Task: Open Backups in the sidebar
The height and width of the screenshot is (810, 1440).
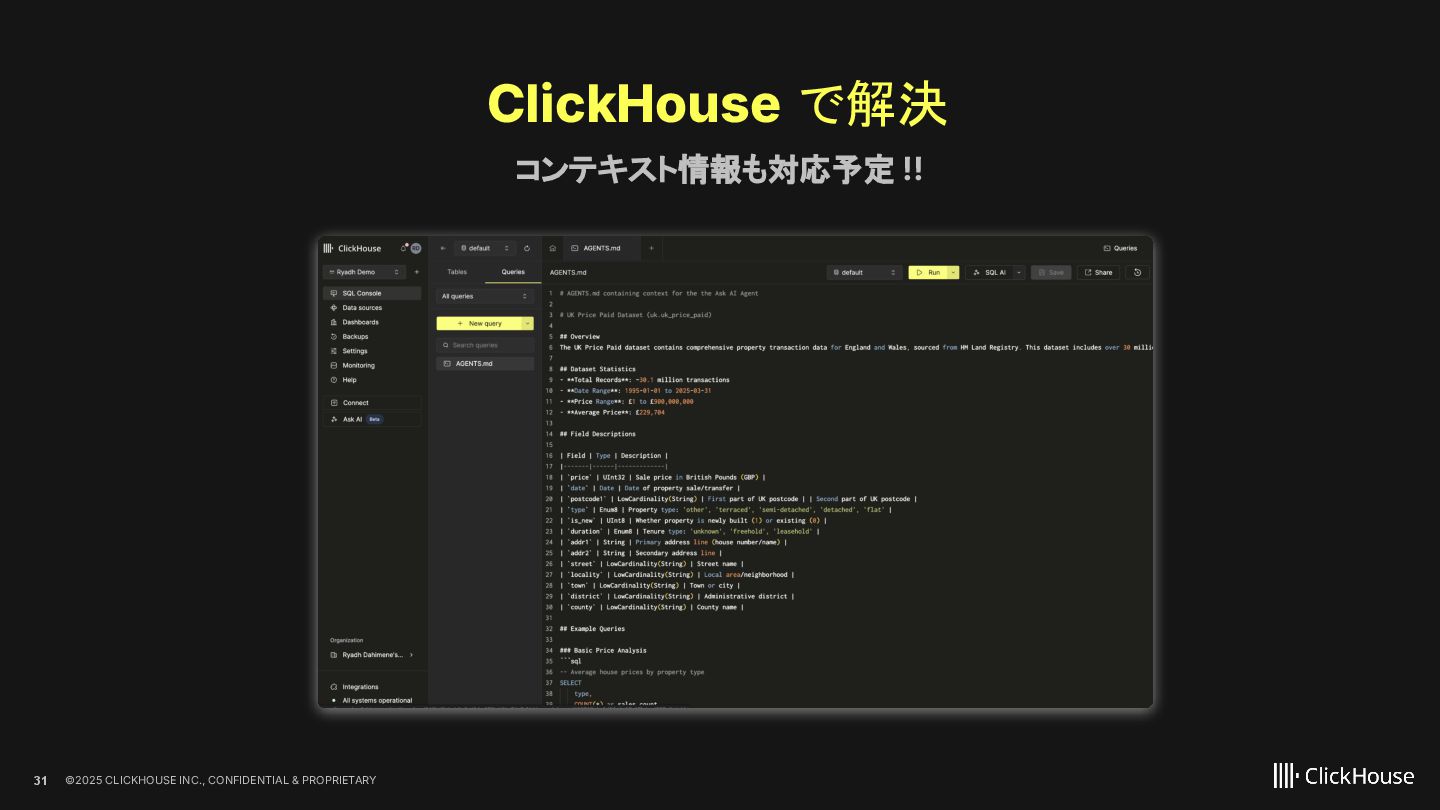Action: pyautogui.click(x=372, y=337)
